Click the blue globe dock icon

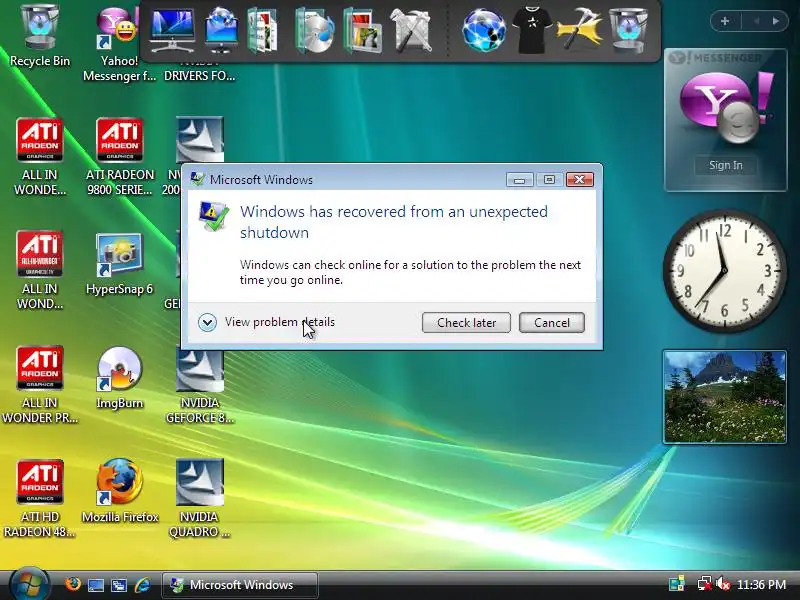(x=484, y=31)
